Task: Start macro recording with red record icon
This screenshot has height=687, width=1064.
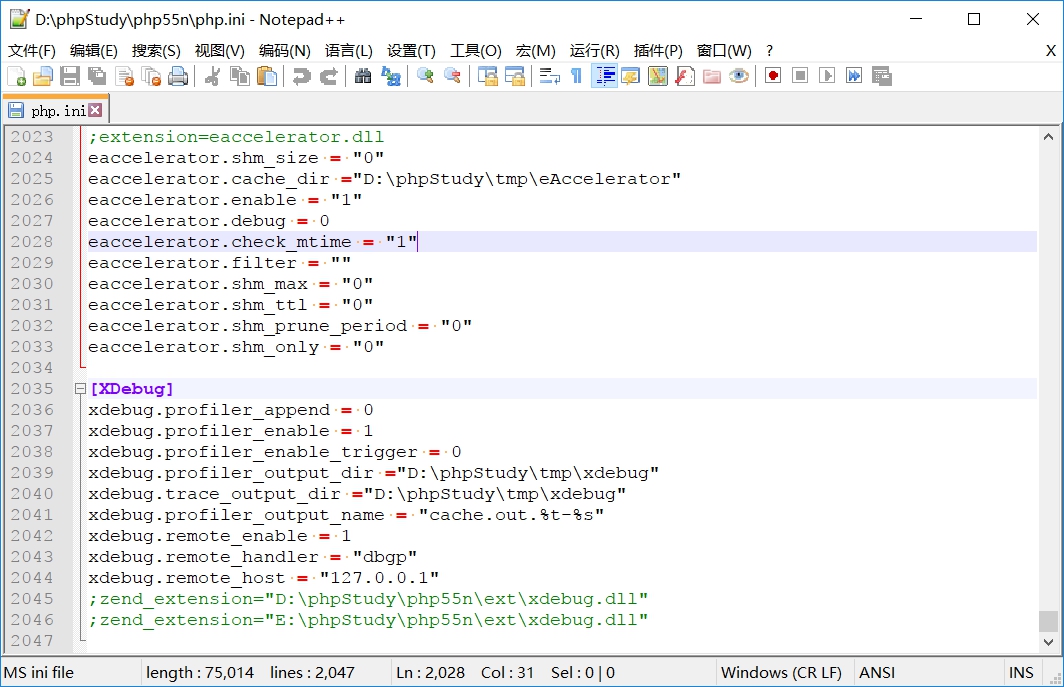Action: pos(773,76)
